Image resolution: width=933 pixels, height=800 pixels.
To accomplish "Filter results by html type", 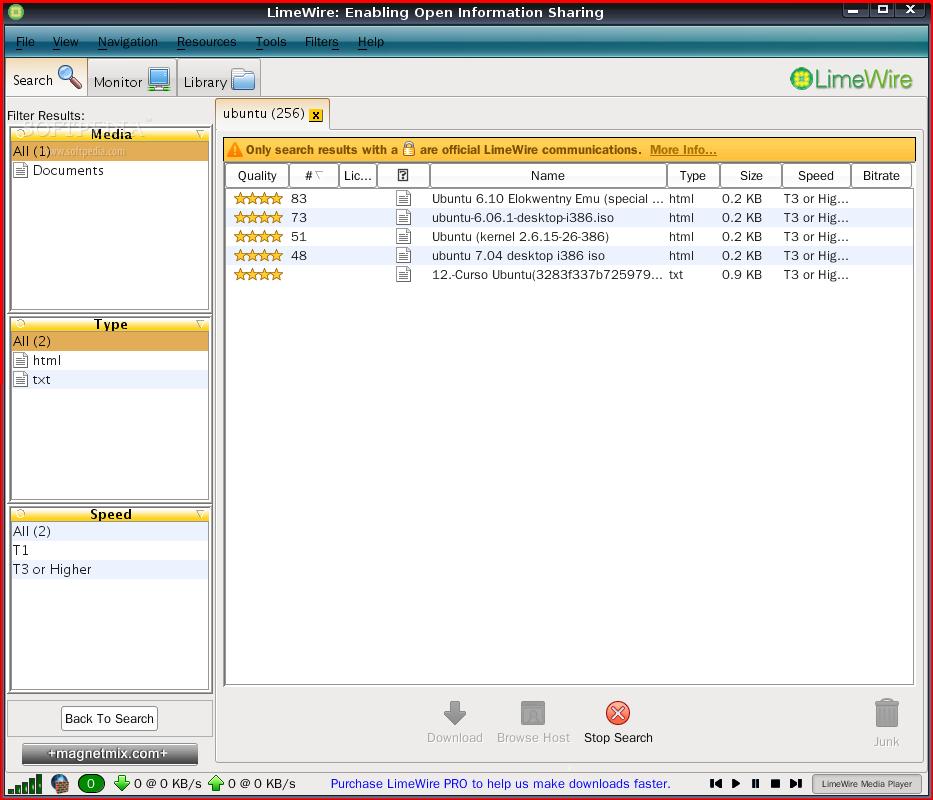I will (110, 360).
